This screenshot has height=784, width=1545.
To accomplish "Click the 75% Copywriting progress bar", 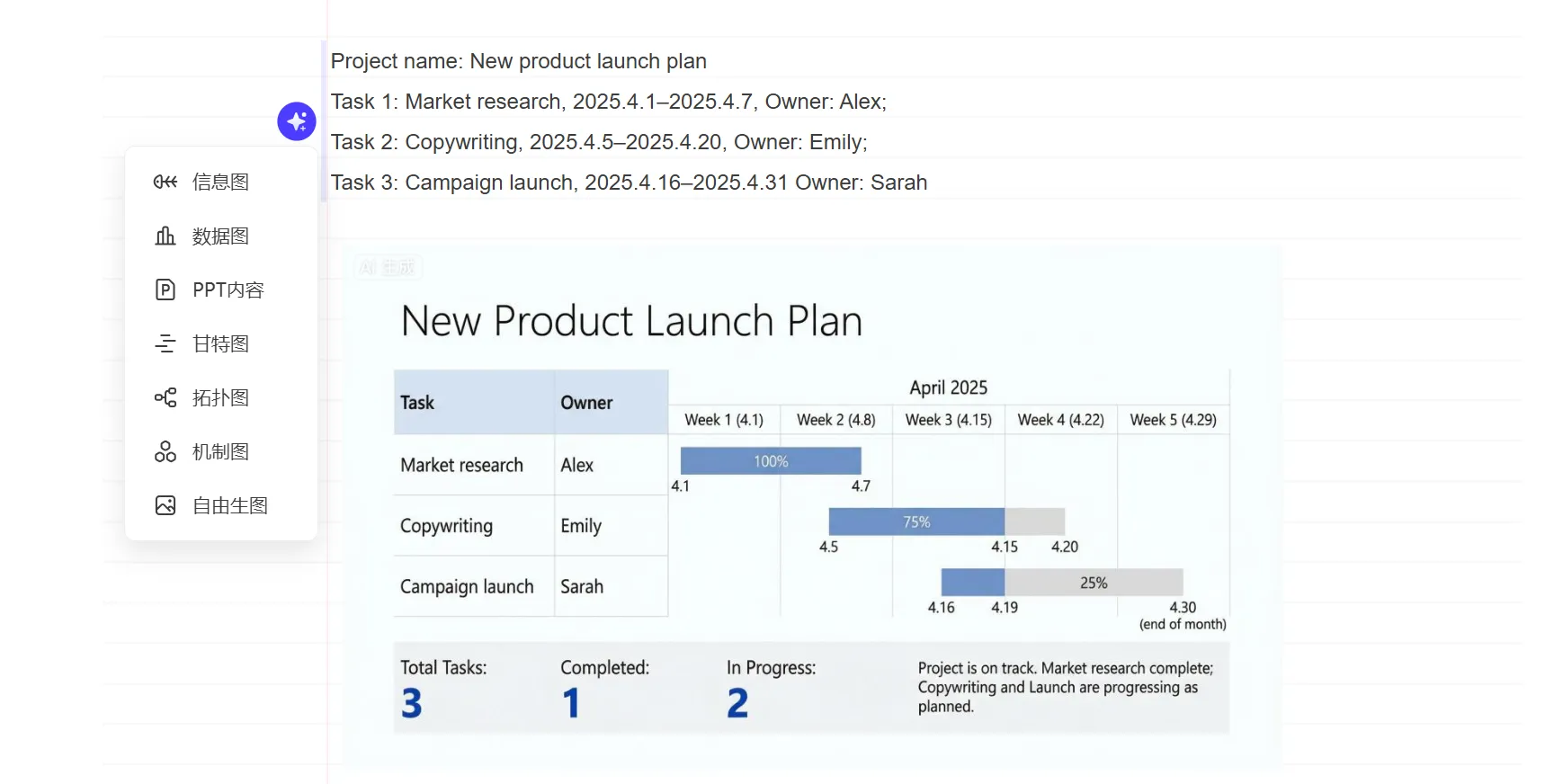I will click(x=915, y=521).
